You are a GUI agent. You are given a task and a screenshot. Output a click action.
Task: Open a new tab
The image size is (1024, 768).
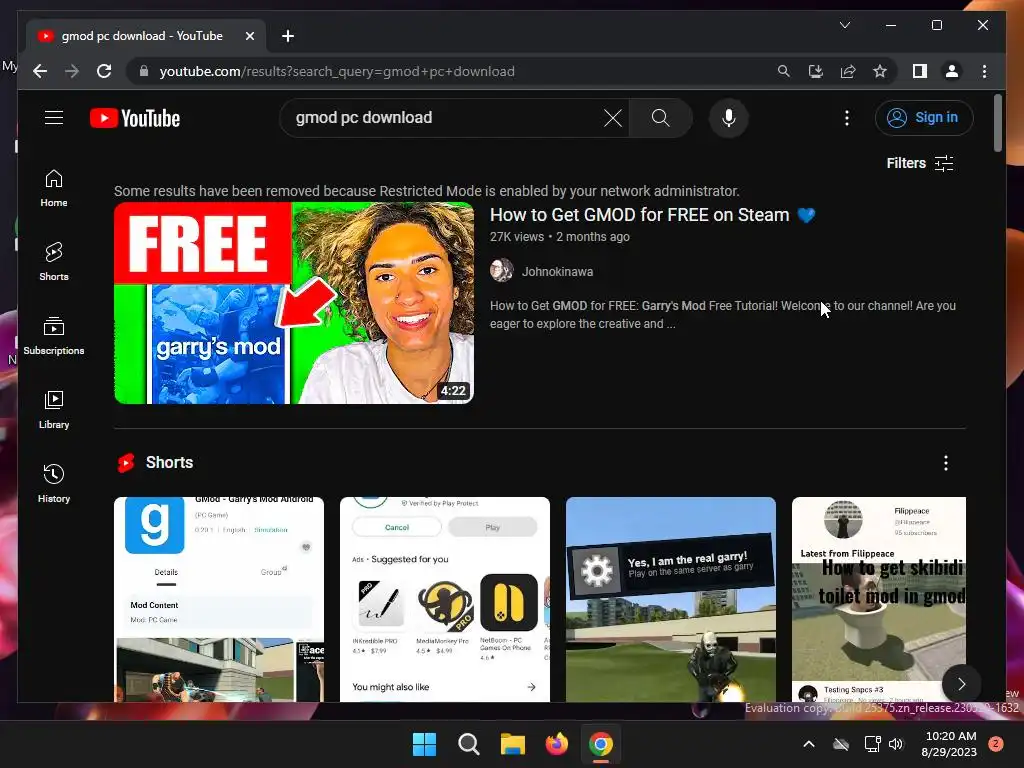288,37
